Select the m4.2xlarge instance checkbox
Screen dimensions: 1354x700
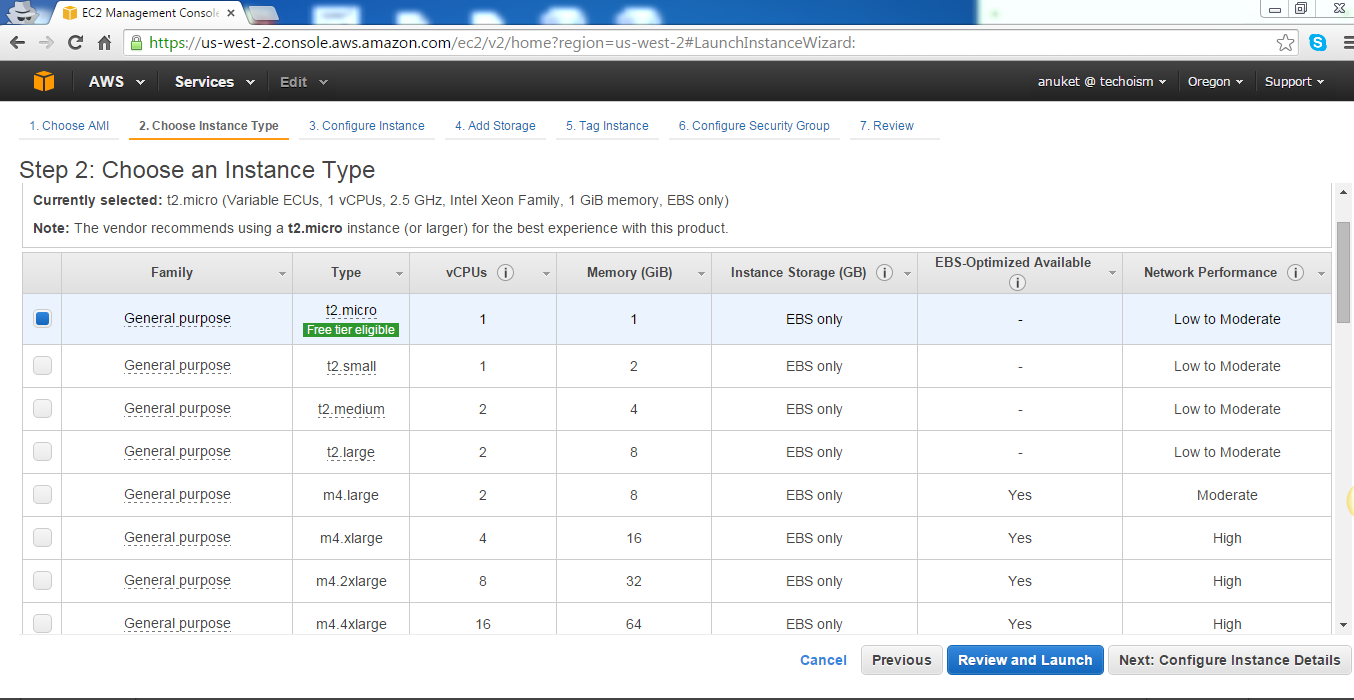pyautogui.click(x=42, y=581)
